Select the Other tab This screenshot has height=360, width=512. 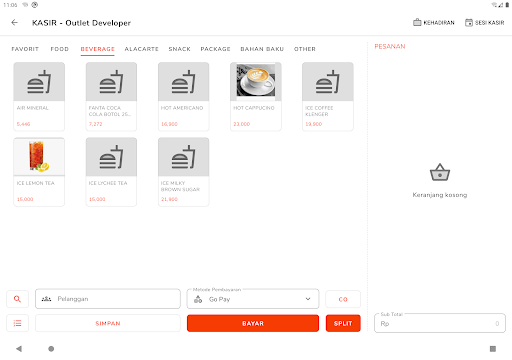pyautogui.click(x=305, y=49)
